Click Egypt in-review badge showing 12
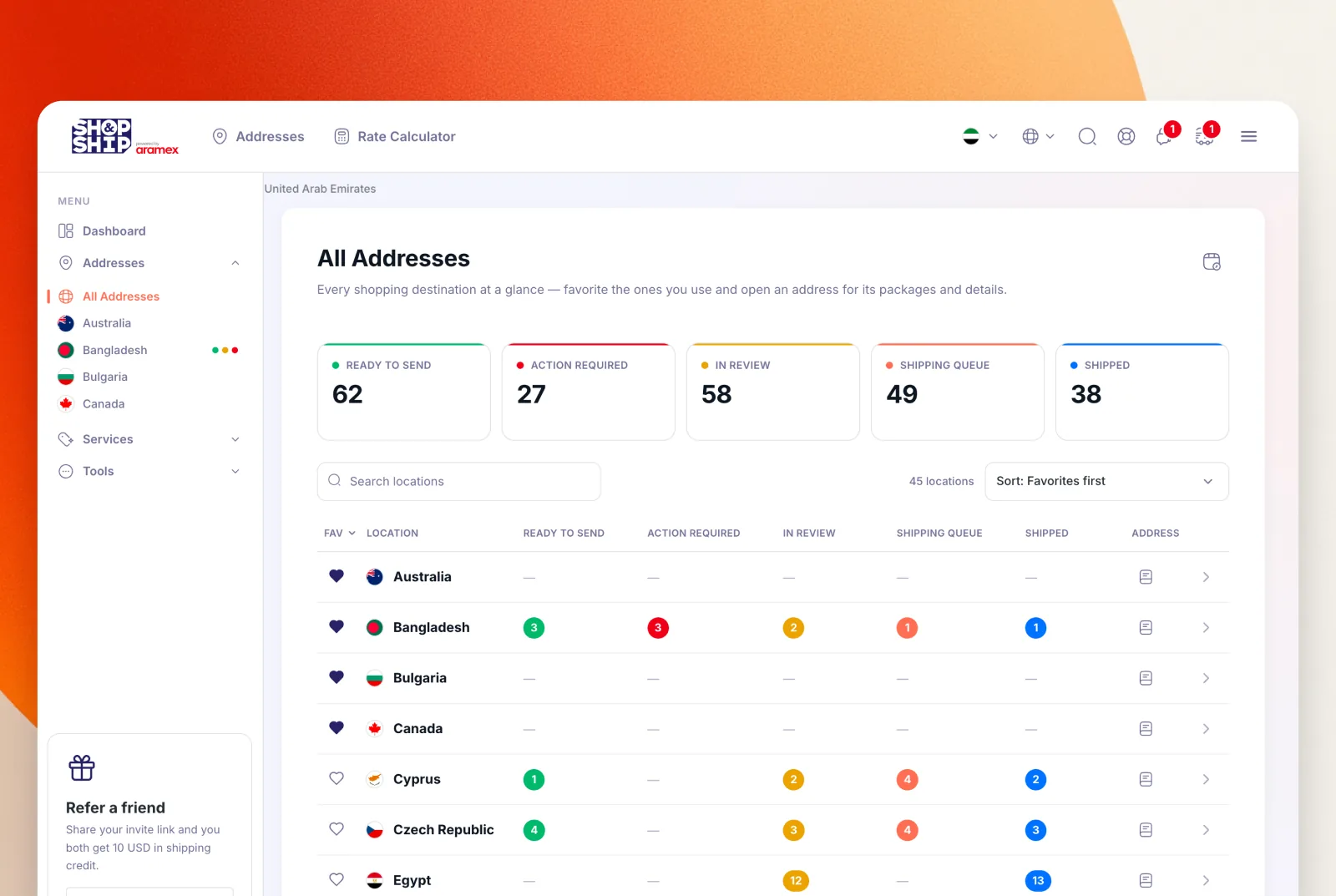This screenshot has height=896, width=1336. [x=796, y=881]
